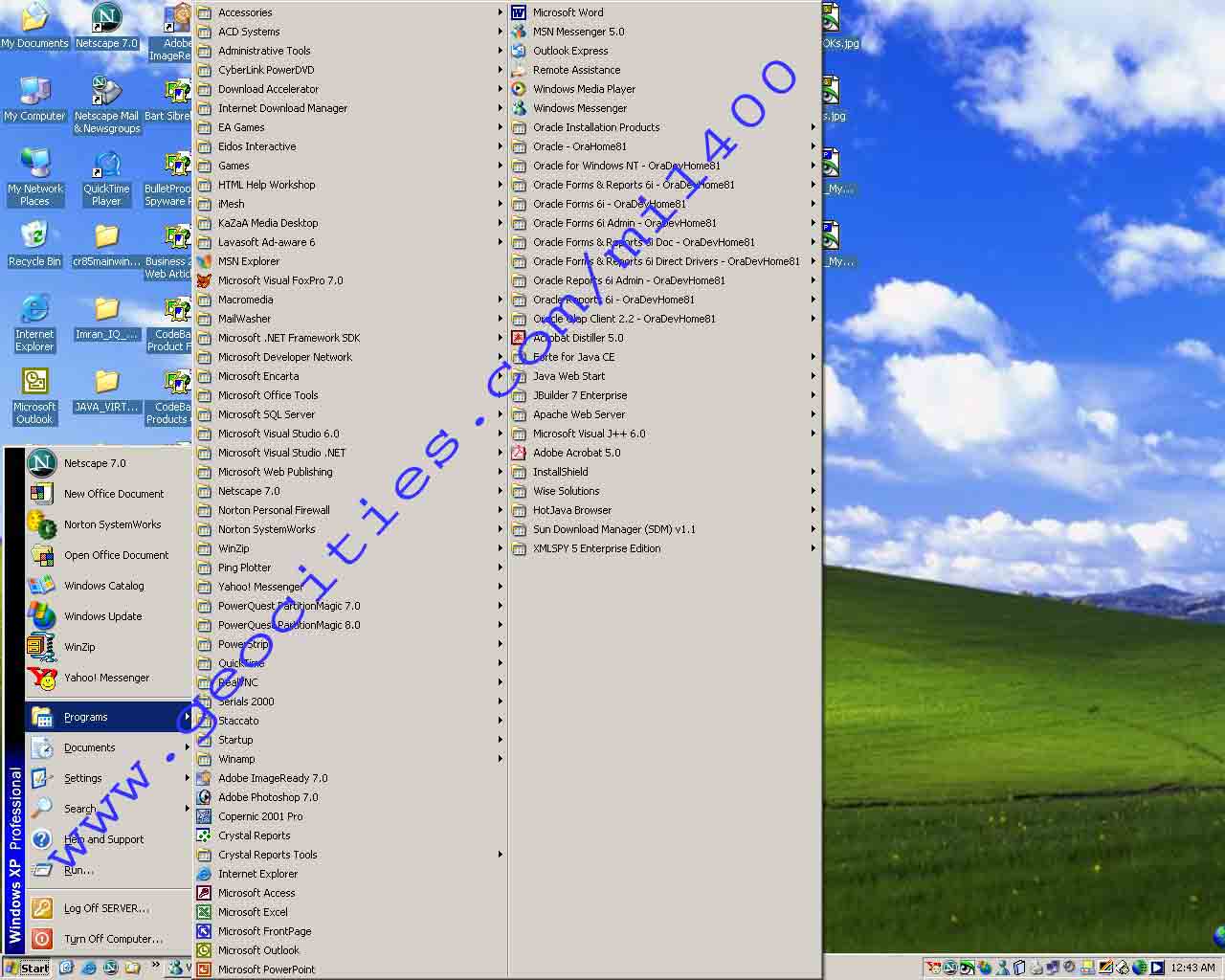Open Winamp folder in Programs menu

(x=350, y=759)
